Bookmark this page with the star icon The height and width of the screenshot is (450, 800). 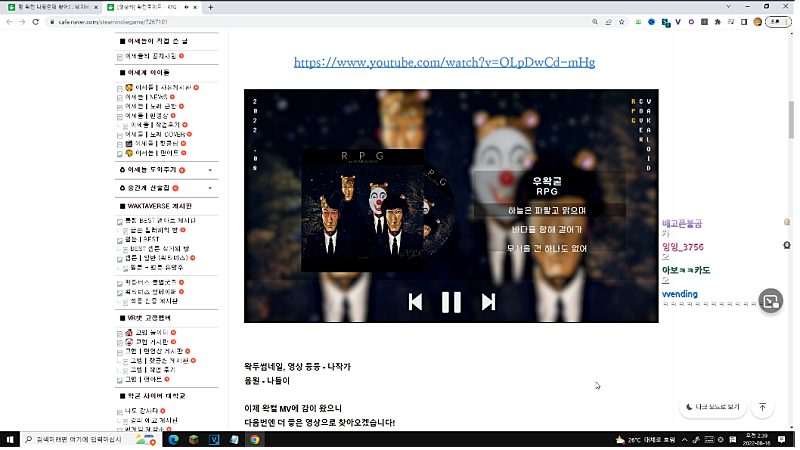coord(621,22)
